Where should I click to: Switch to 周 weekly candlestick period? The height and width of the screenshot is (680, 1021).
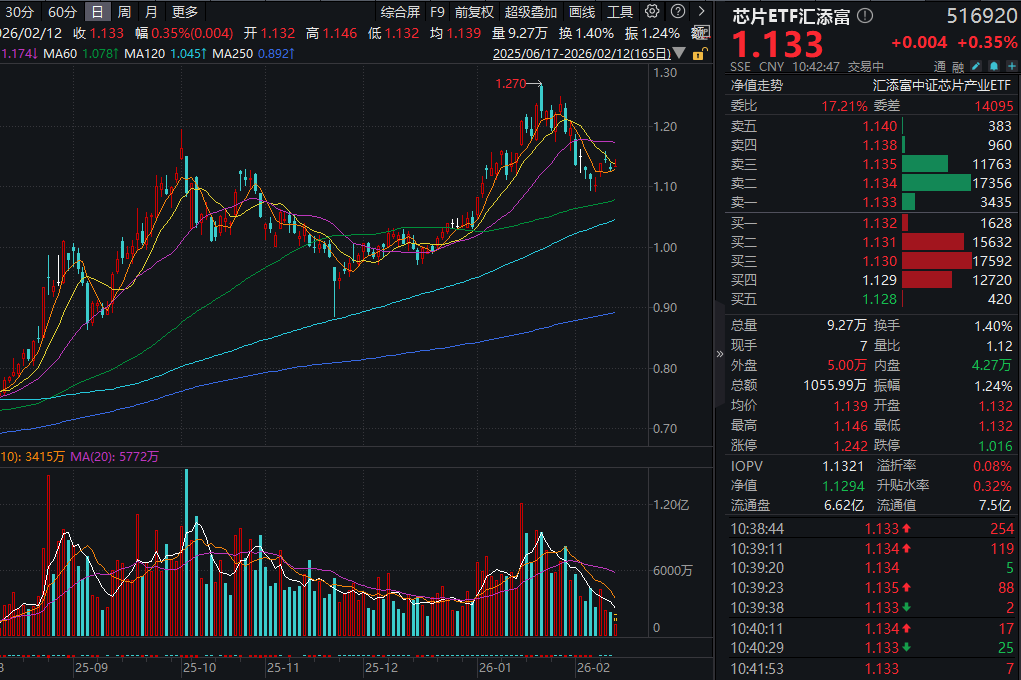point(124,12)
